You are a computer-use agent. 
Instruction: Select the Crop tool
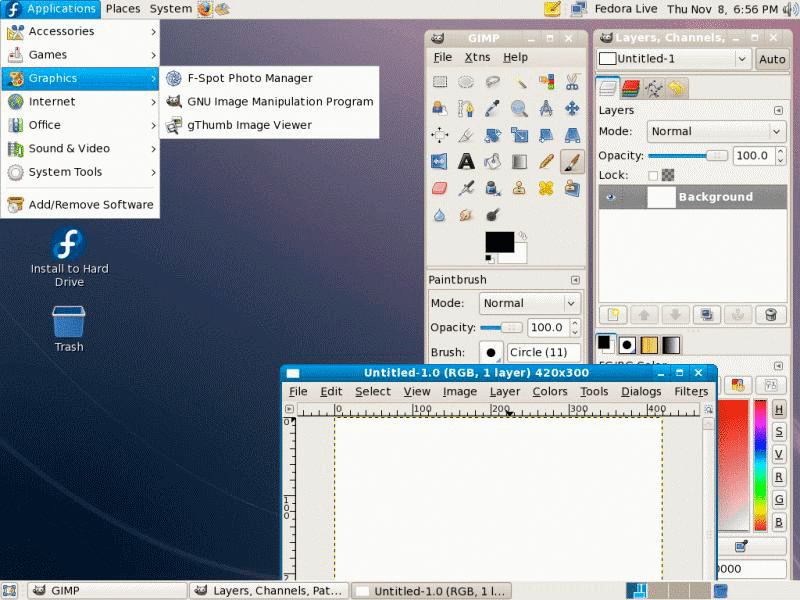466,135
